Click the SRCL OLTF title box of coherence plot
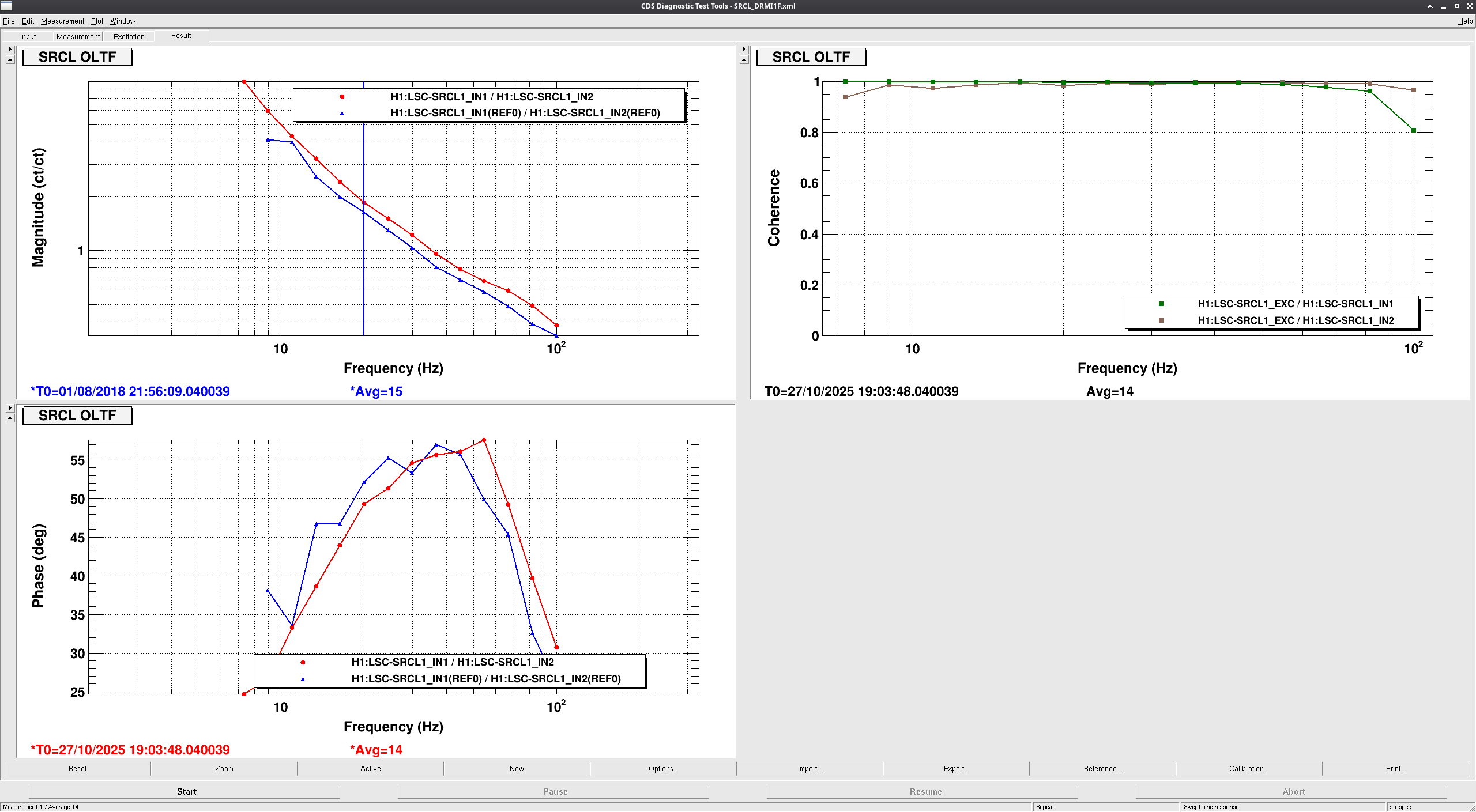The height and width of the screenshot is (812, 1476). click(811, 57)
